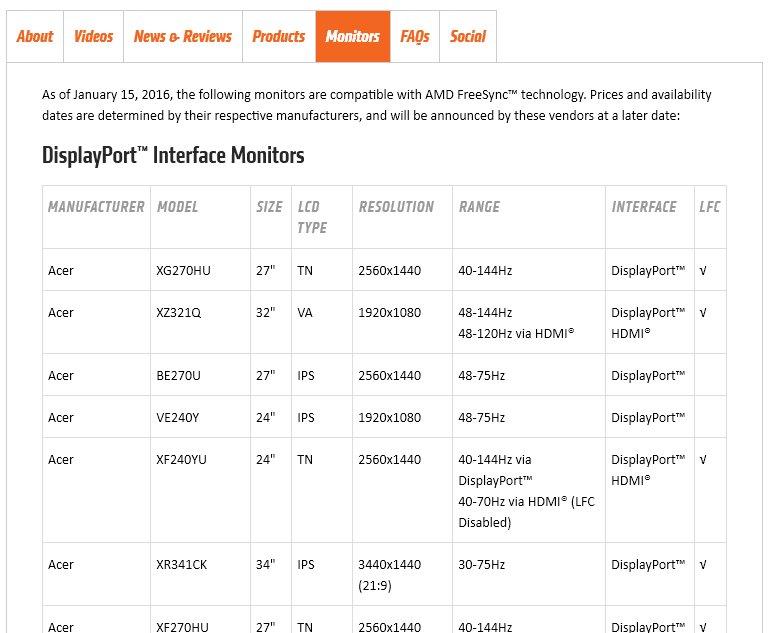776x633 pixels.
Task: Go to the FAQs tab
Action: click(x=415, y=37)
